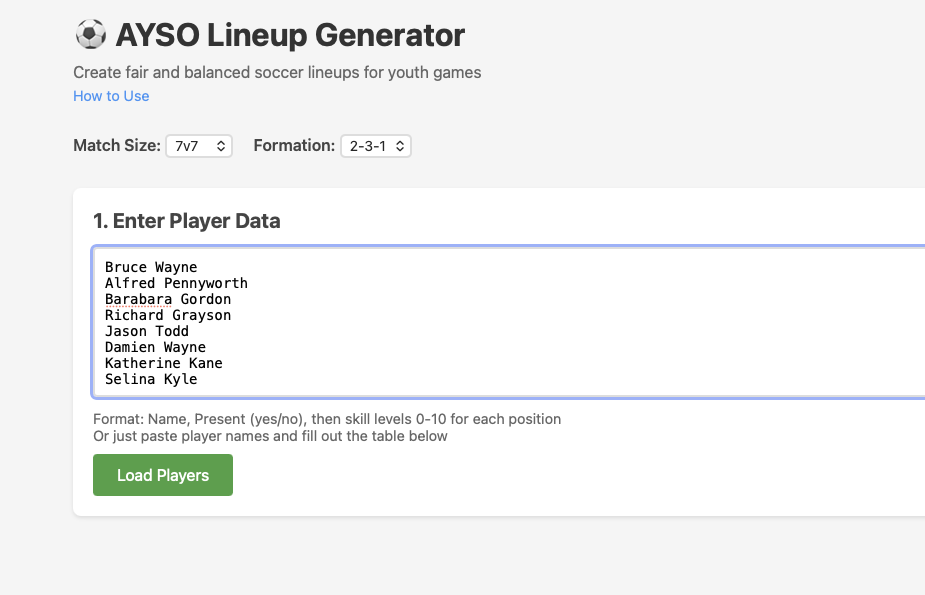Image resolution: width=925 pixels, height=595 pixels.
Task: Click the Match Size label
Action: click(116, 145)
